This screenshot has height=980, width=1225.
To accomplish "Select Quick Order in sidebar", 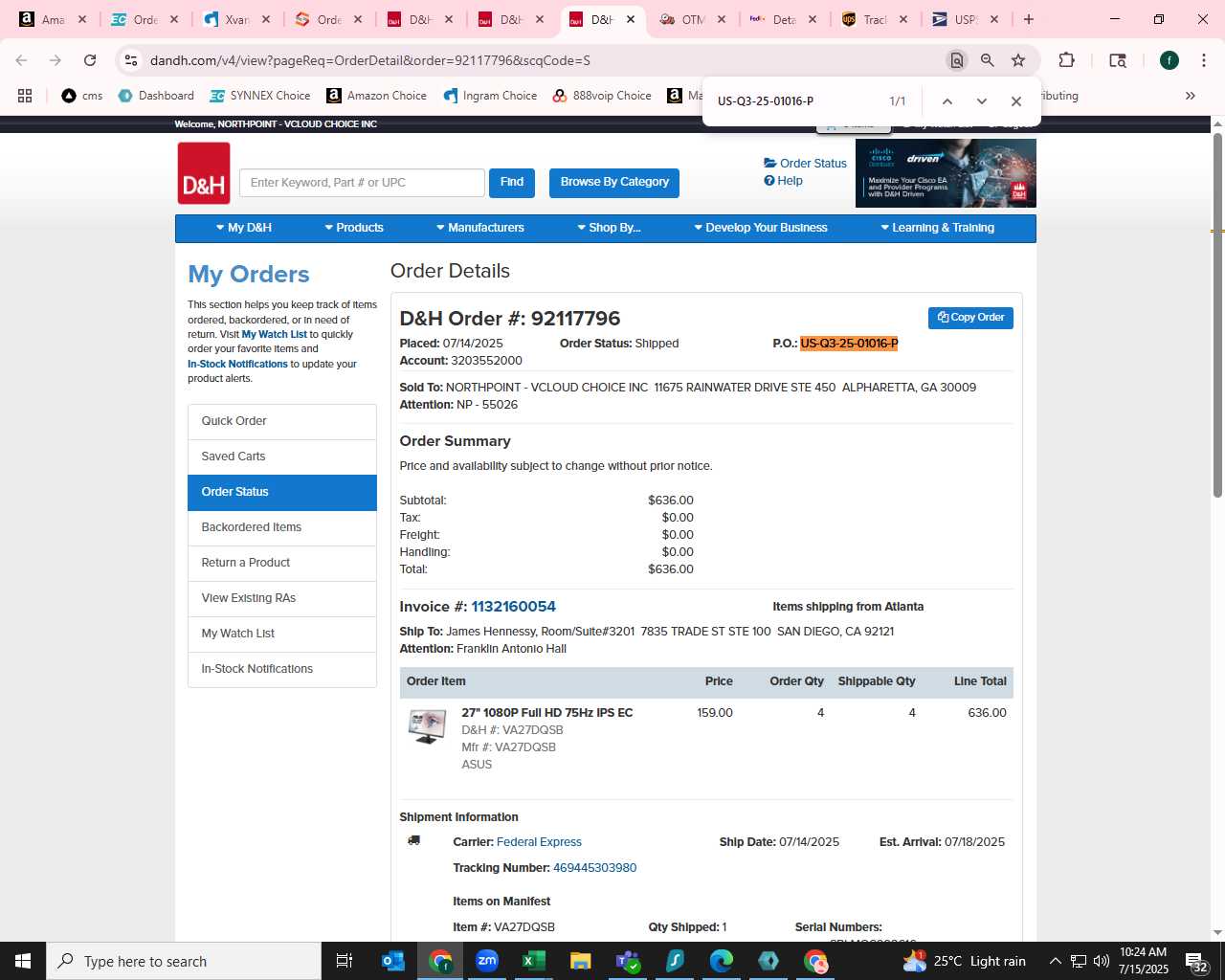I will tap(282, 421).
